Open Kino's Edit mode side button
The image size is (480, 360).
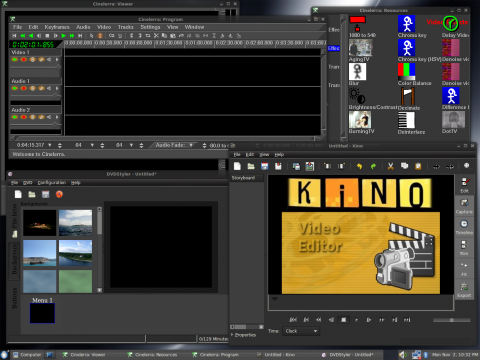[x=464, y=185]
